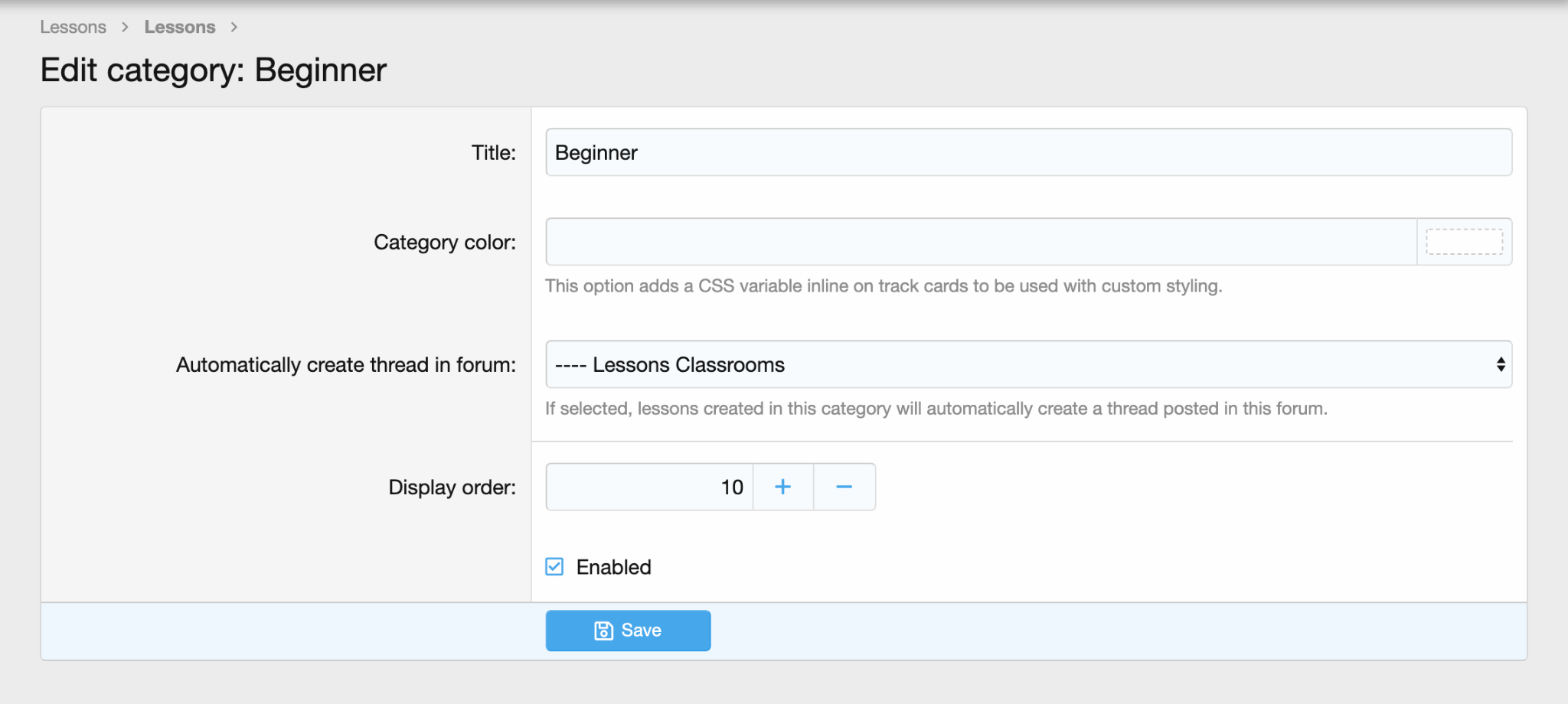
Task: Toggle the Enabled checkbox
Action: [554, 567]
